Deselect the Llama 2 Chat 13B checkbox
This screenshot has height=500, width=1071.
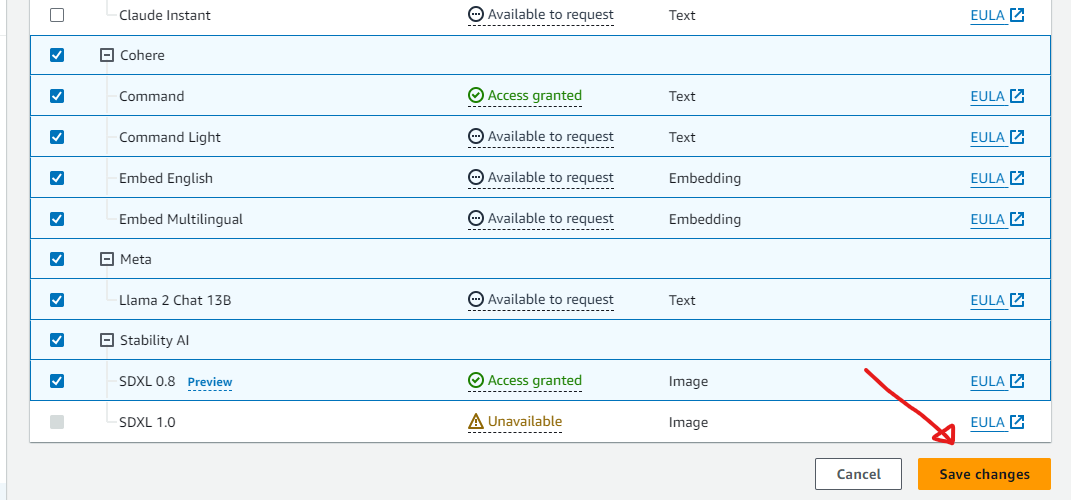tap(57, 300)
